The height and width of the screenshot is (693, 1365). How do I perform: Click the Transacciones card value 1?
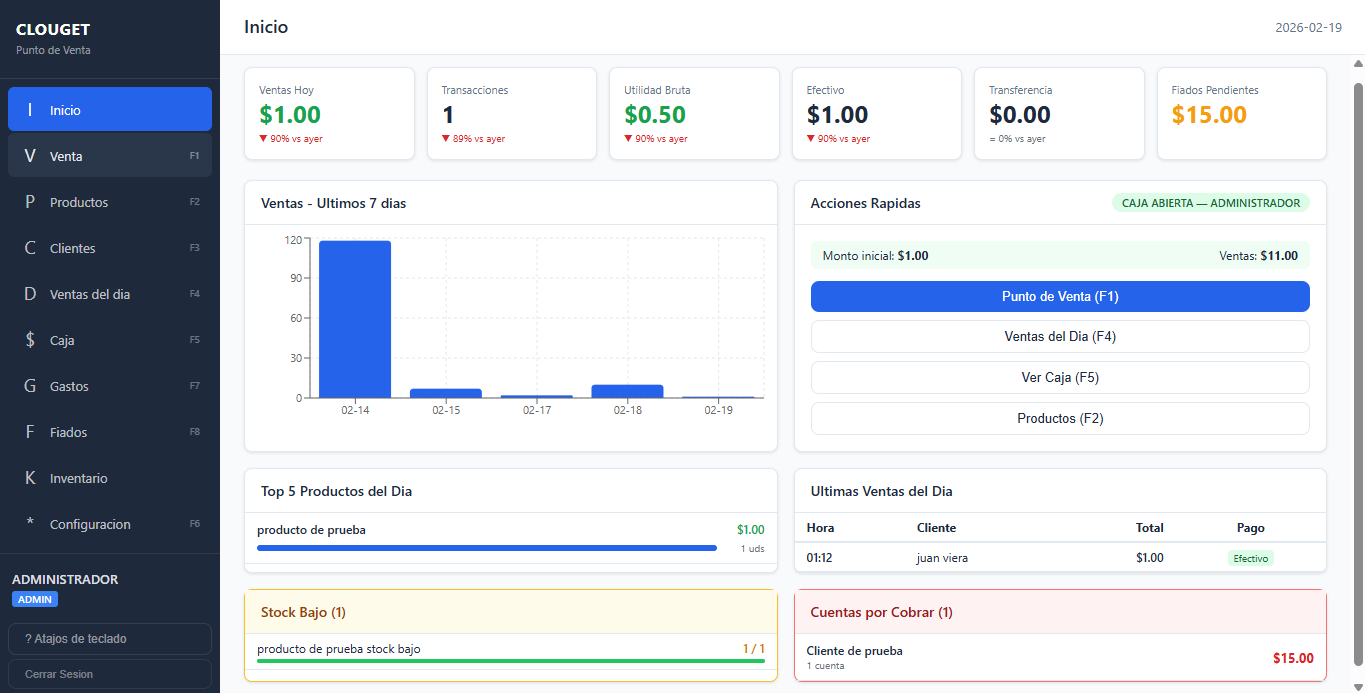(448, 115)
